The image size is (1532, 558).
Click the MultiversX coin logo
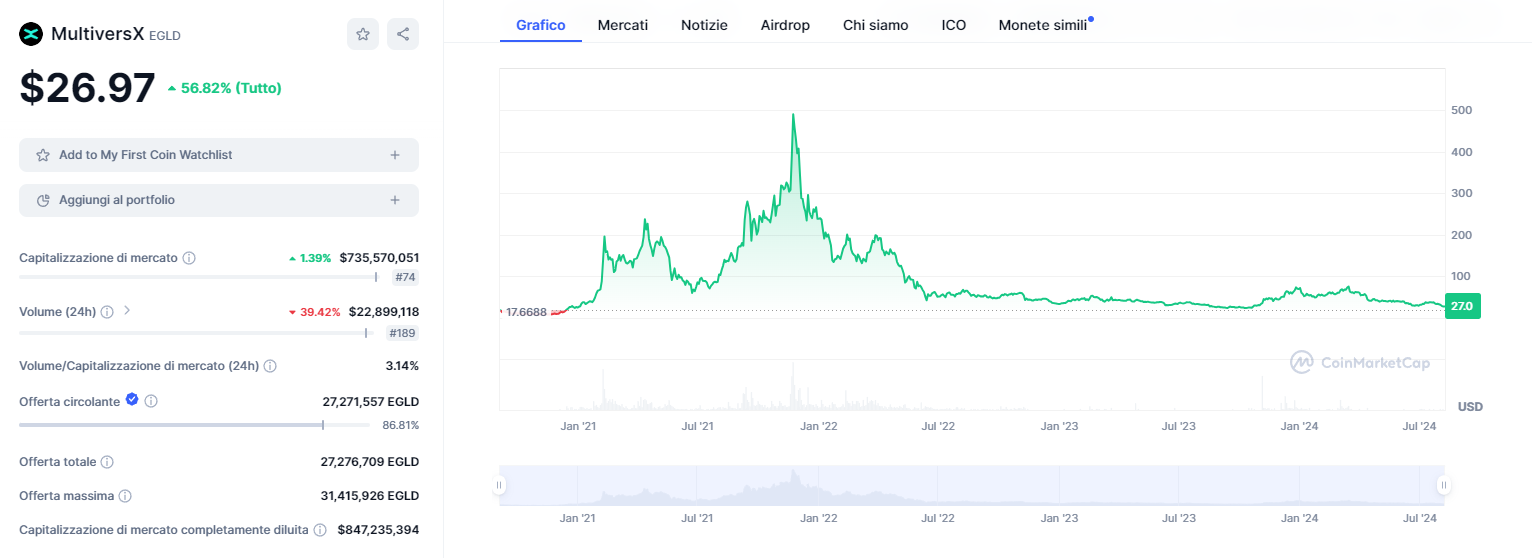pyautogui.click(x=31, y=34)
